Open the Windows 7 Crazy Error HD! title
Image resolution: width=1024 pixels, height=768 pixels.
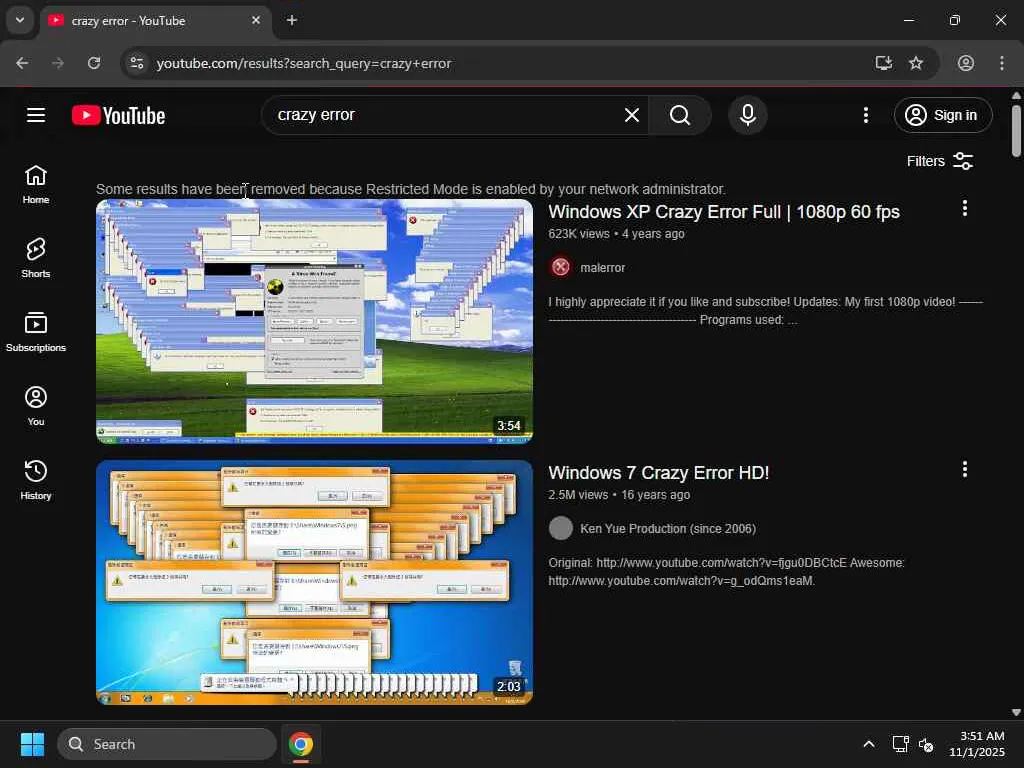pos(658,473)
